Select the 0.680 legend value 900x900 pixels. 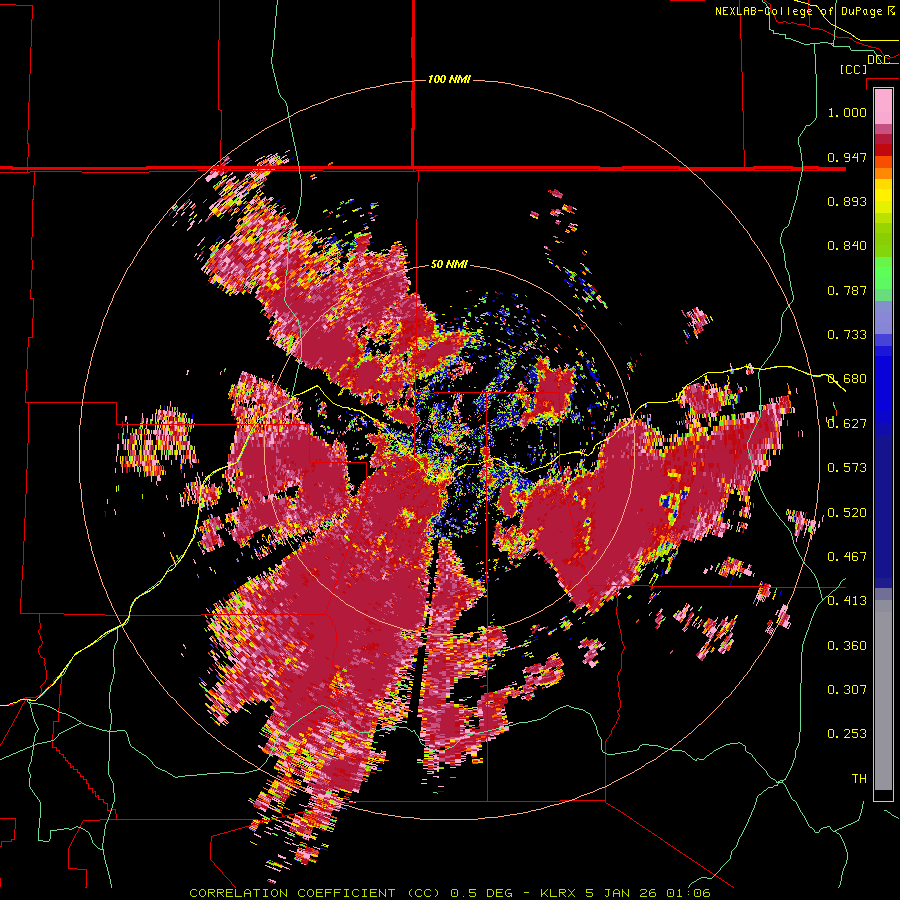pyautogui.click(x=847, y=379)
